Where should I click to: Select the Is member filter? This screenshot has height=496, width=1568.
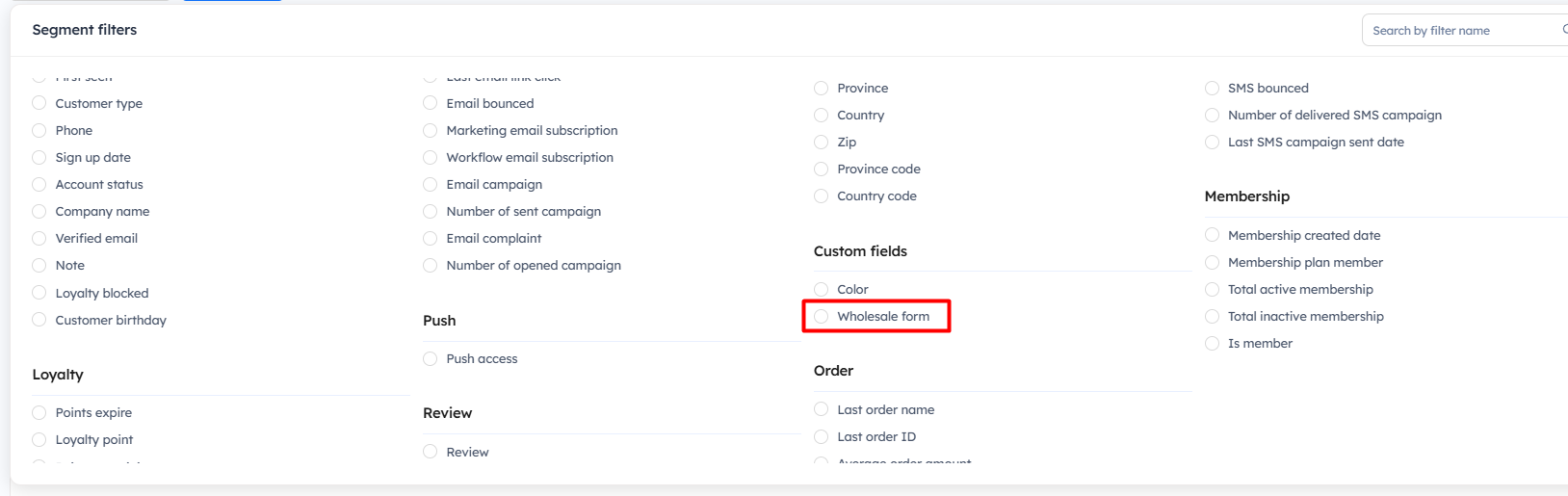[x=1213, y=344]
